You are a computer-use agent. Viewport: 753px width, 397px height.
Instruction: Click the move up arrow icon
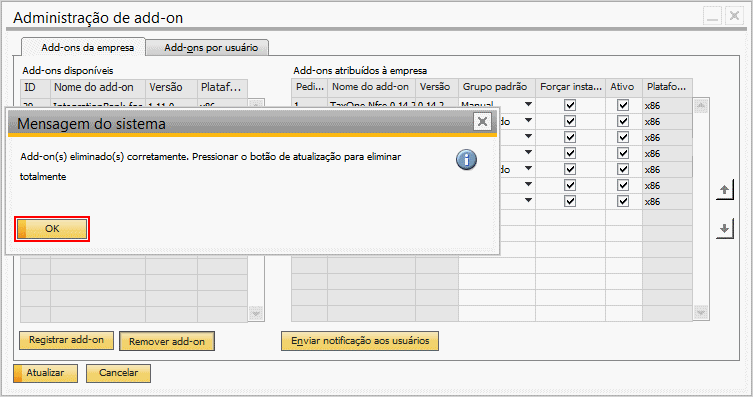(725, 190)
